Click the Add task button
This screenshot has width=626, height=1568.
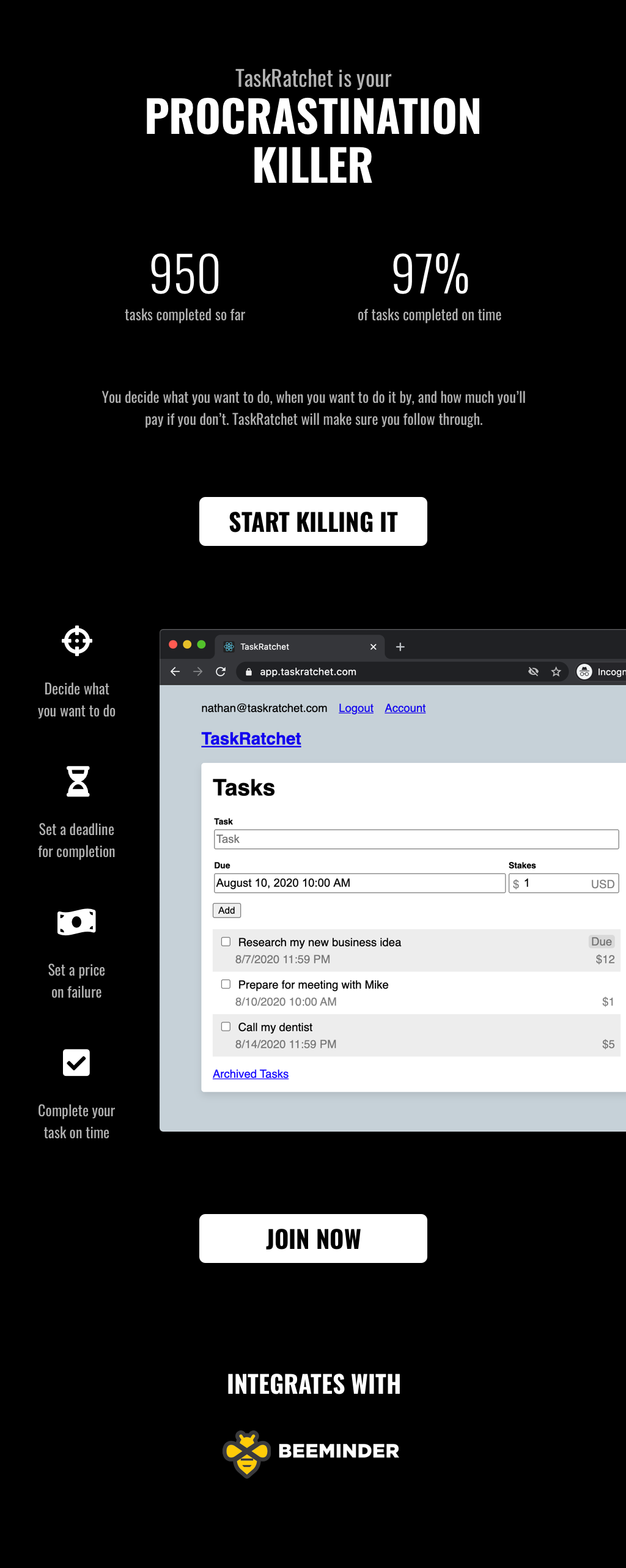(227, 910)
